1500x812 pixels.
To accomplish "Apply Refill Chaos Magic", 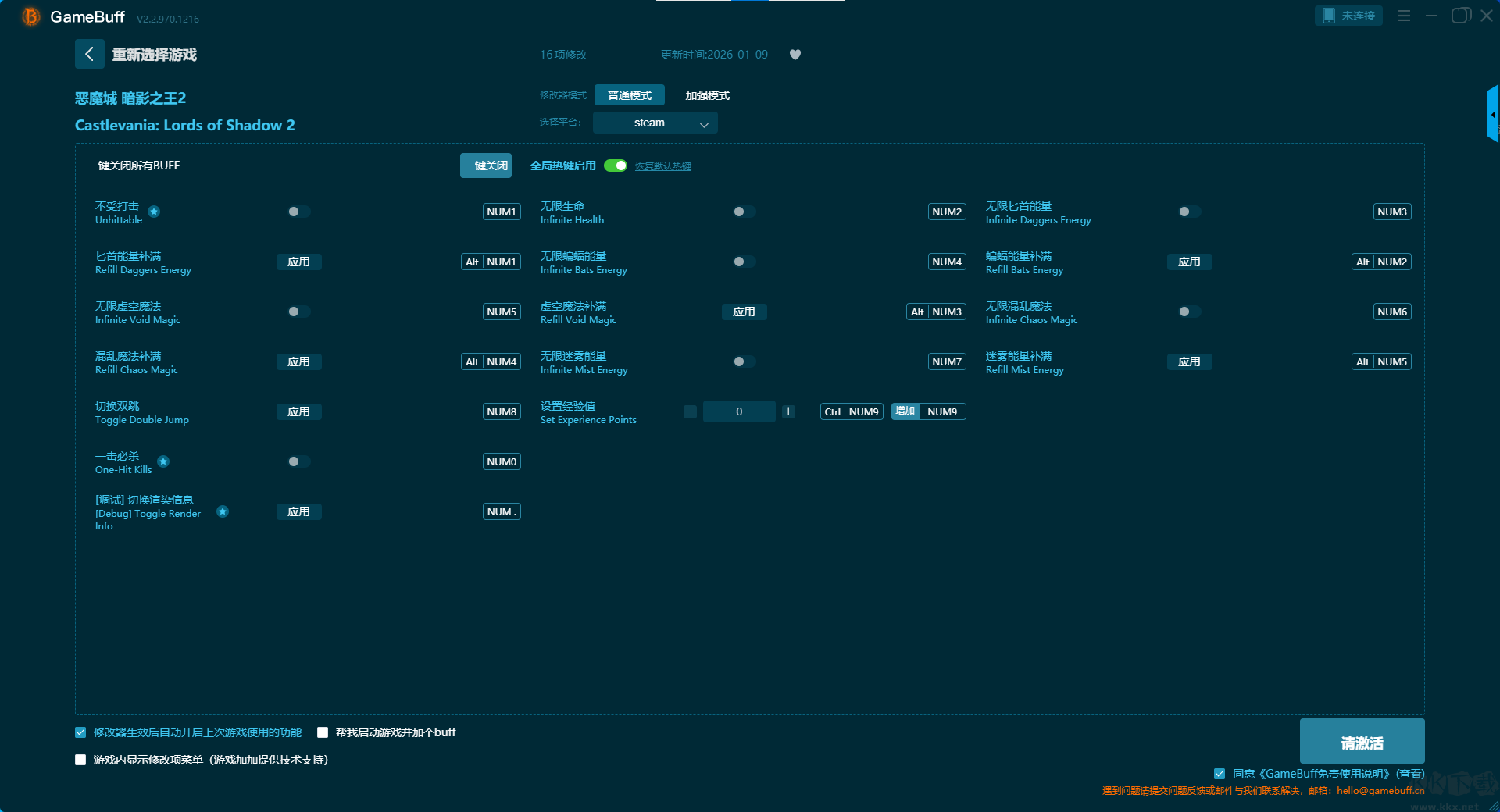I will (298, 361).
